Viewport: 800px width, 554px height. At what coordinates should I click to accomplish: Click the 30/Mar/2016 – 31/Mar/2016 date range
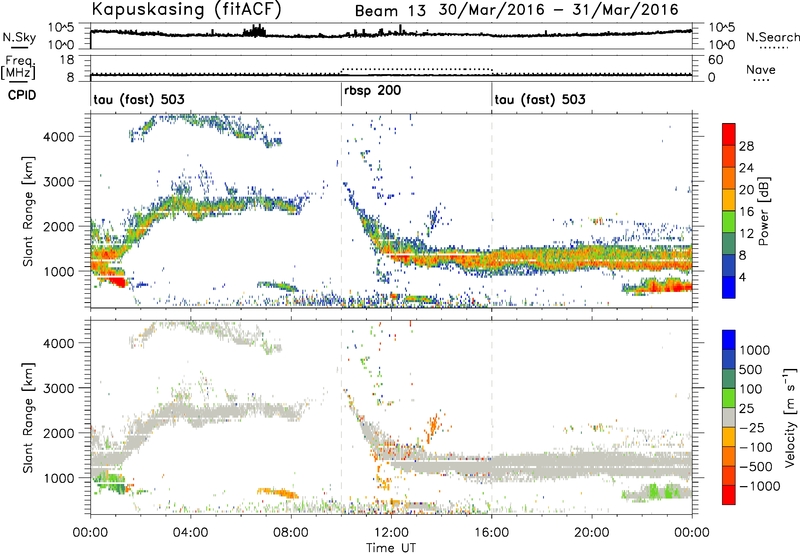click(x=558, y=10)
